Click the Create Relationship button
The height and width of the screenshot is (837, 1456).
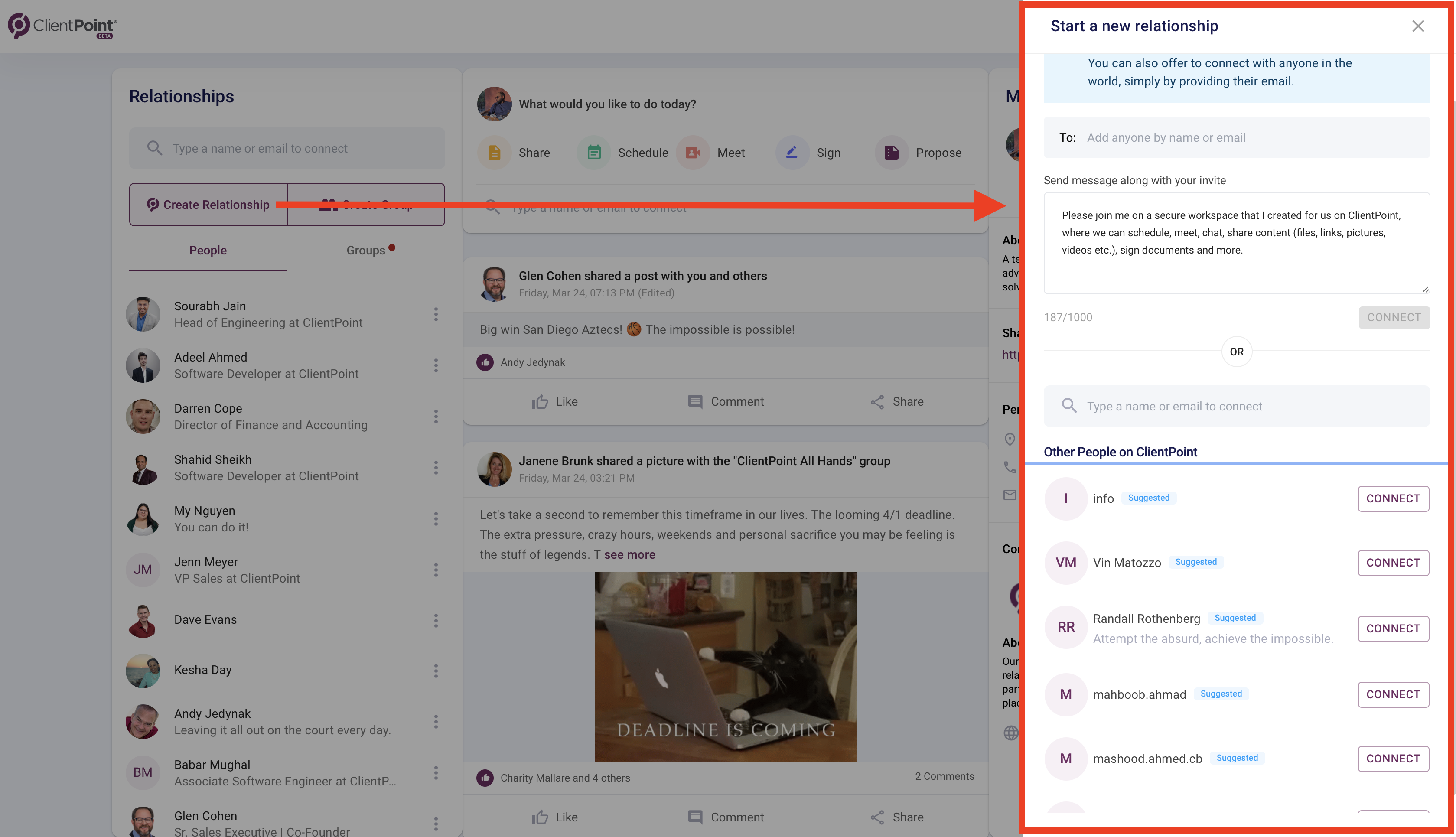(208, 205)
